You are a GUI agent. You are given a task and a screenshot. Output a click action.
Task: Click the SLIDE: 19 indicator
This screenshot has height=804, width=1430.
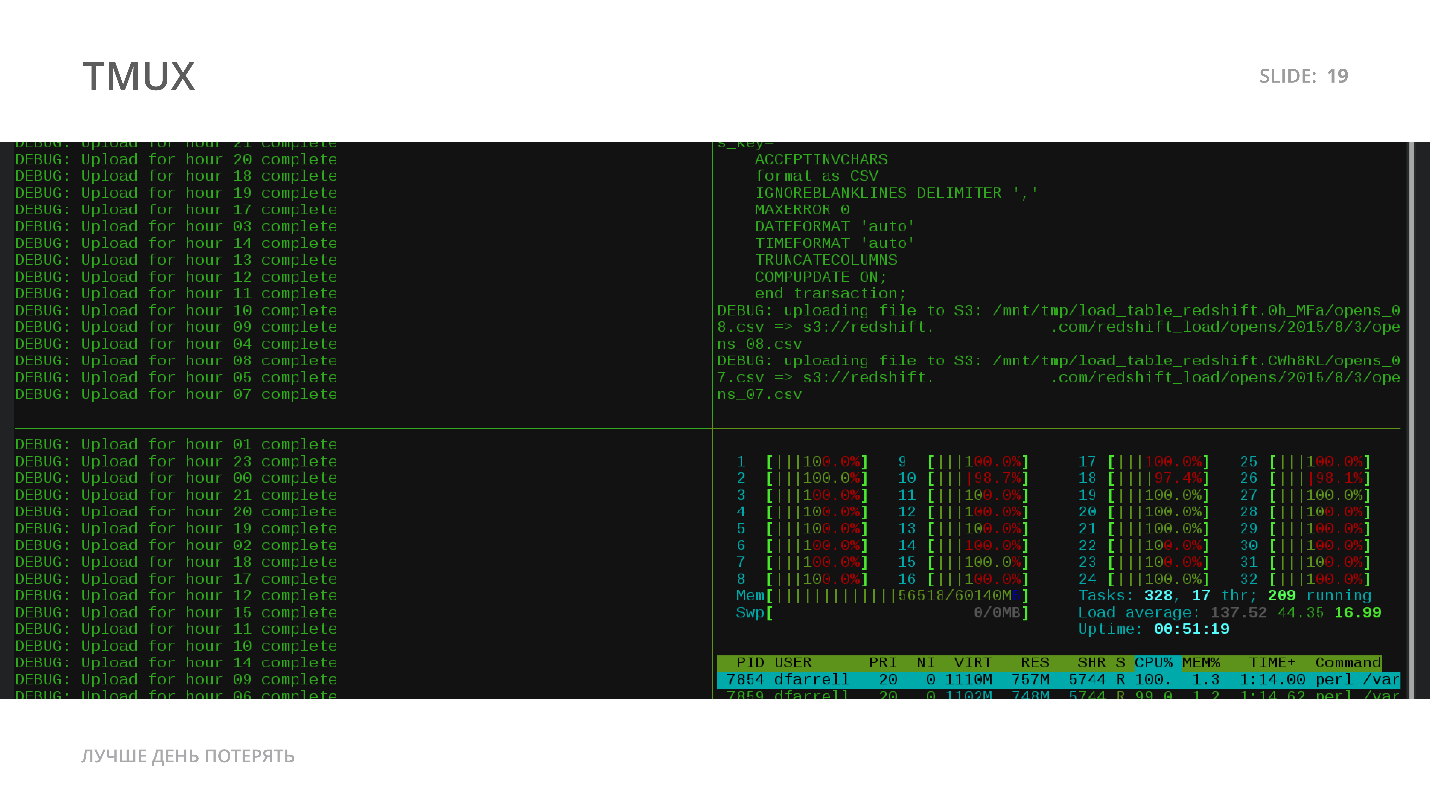(x=1304, y=76)
